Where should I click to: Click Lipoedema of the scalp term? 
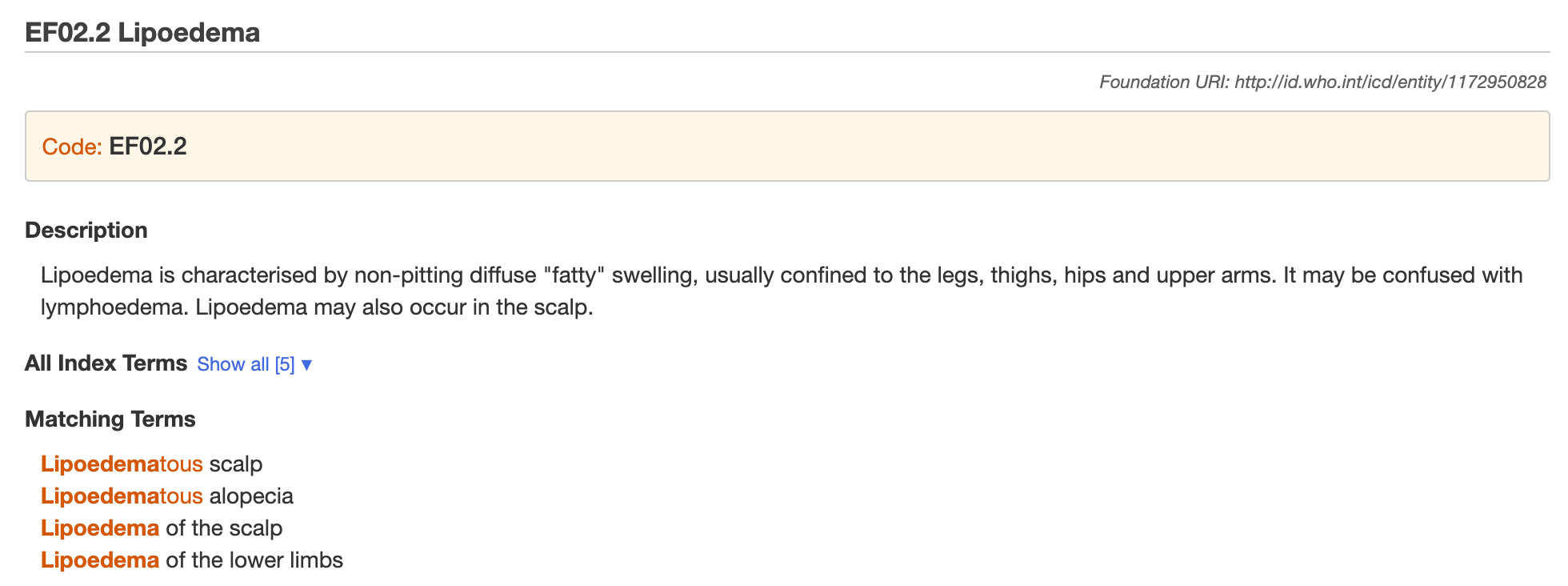coord(162,528)
